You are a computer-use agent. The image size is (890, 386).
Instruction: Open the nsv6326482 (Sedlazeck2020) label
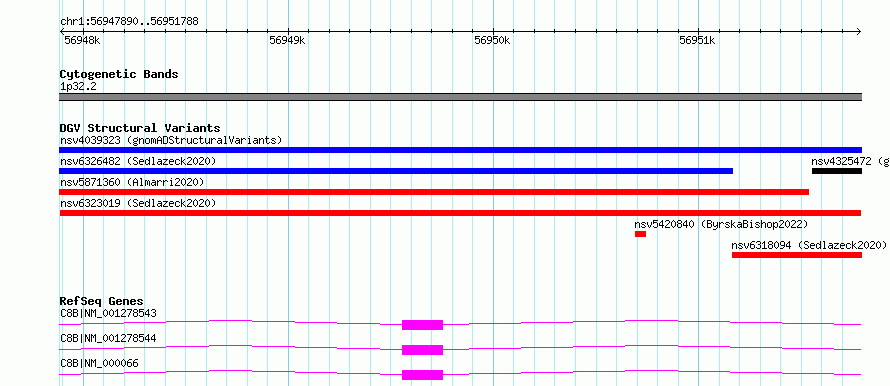tap(138, 161)
